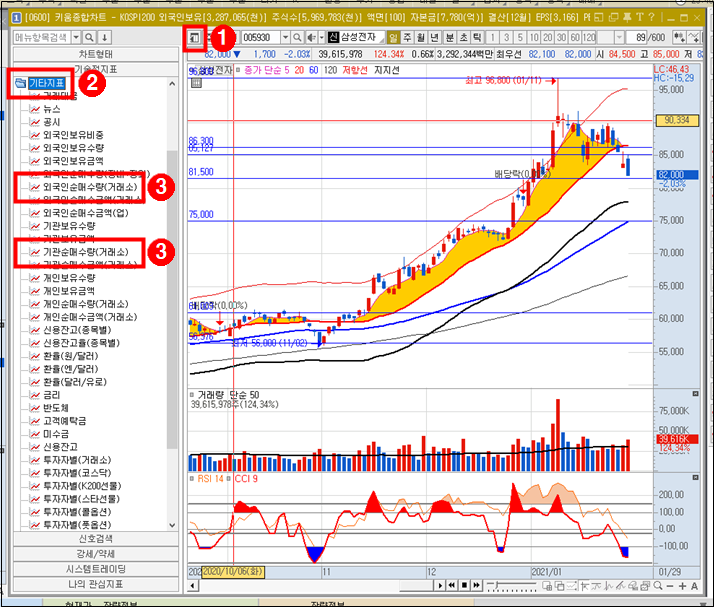Open the stock code 005930 dropdown

(285, 37)
